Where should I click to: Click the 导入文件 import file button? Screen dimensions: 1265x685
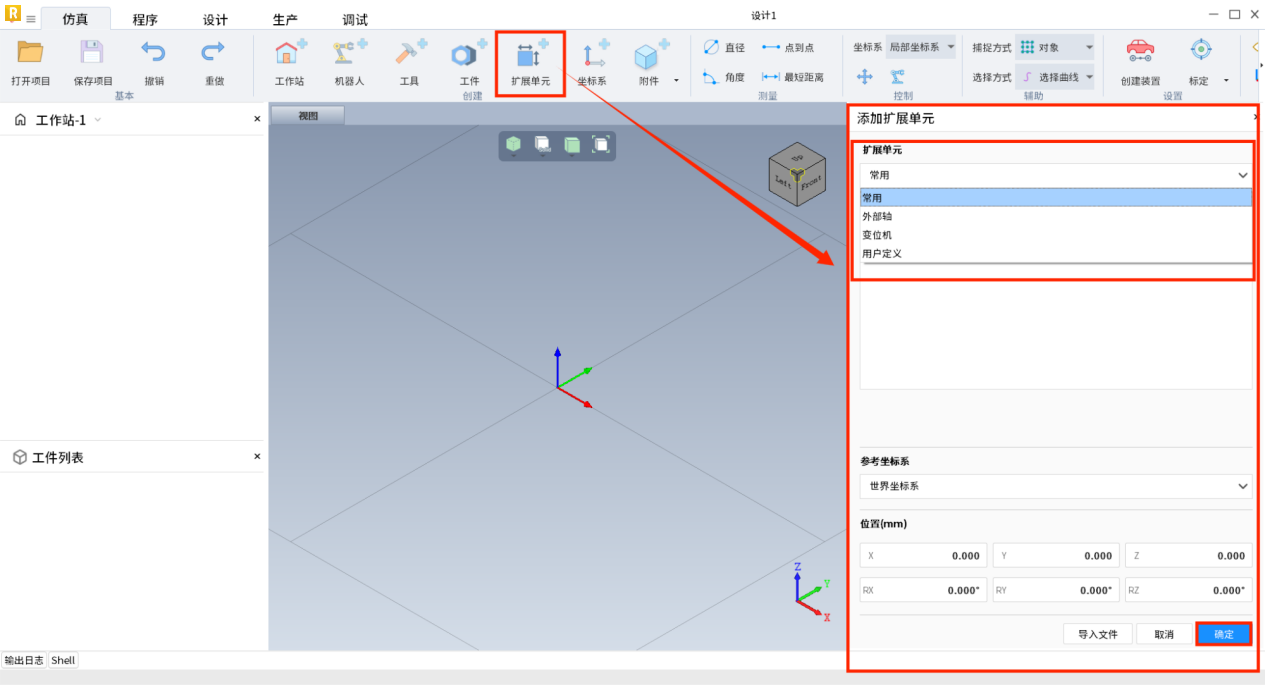(x=1097, y=634)
